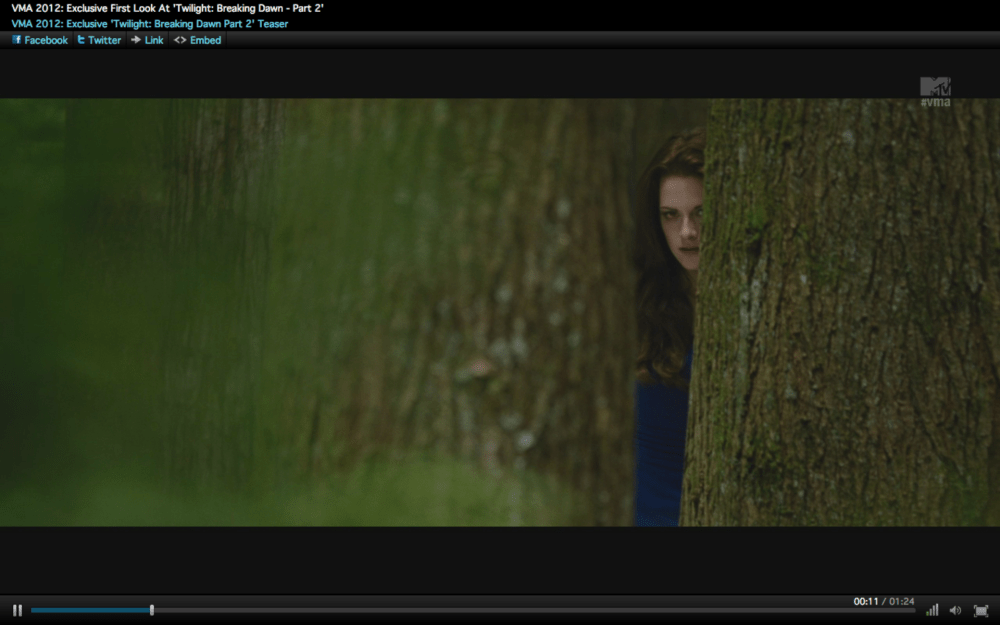
Task: Share the video on Twitter
Action: [99, 40]
